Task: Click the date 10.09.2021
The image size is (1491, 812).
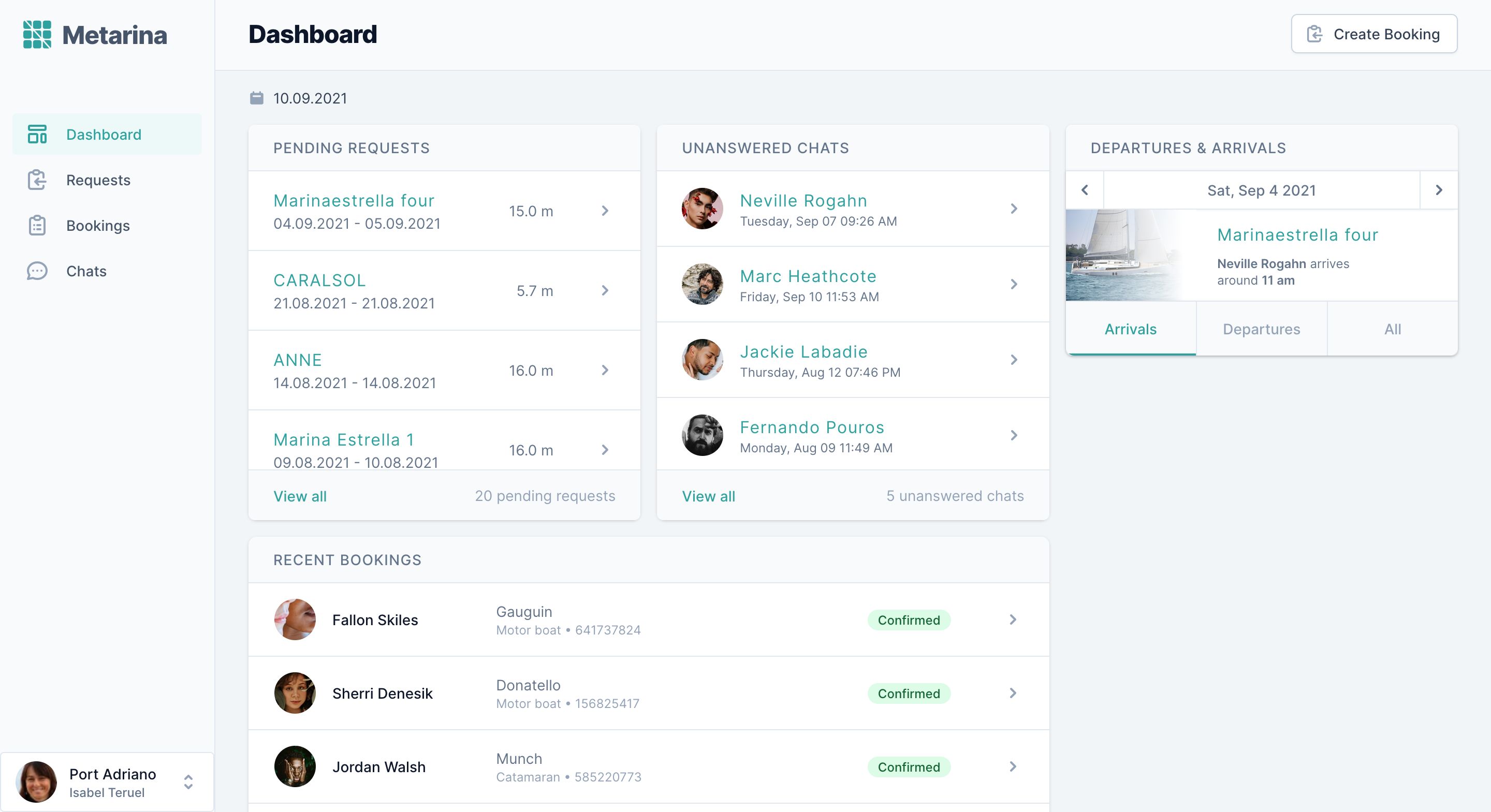Action: point(310,98)
